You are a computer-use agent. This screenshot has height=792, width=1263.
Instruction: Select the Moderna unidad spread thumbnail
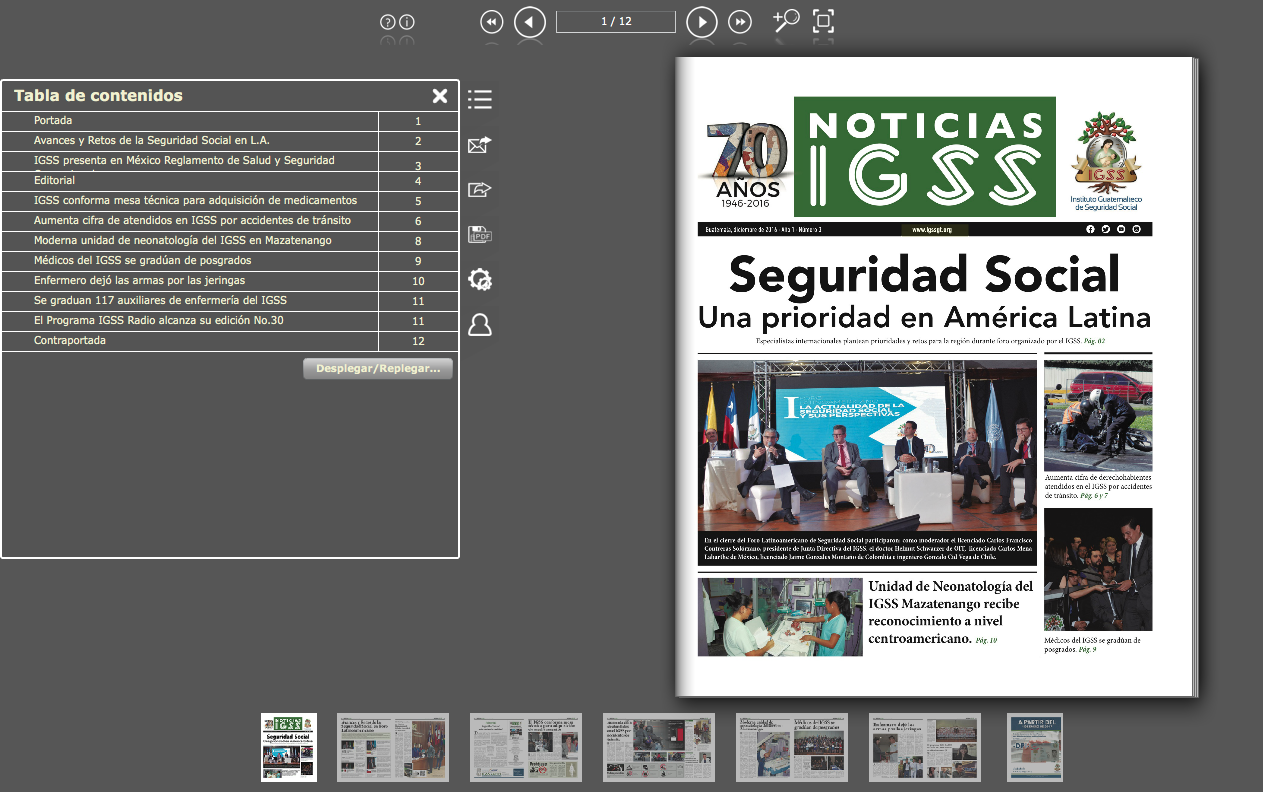click(x=792, y=747)
